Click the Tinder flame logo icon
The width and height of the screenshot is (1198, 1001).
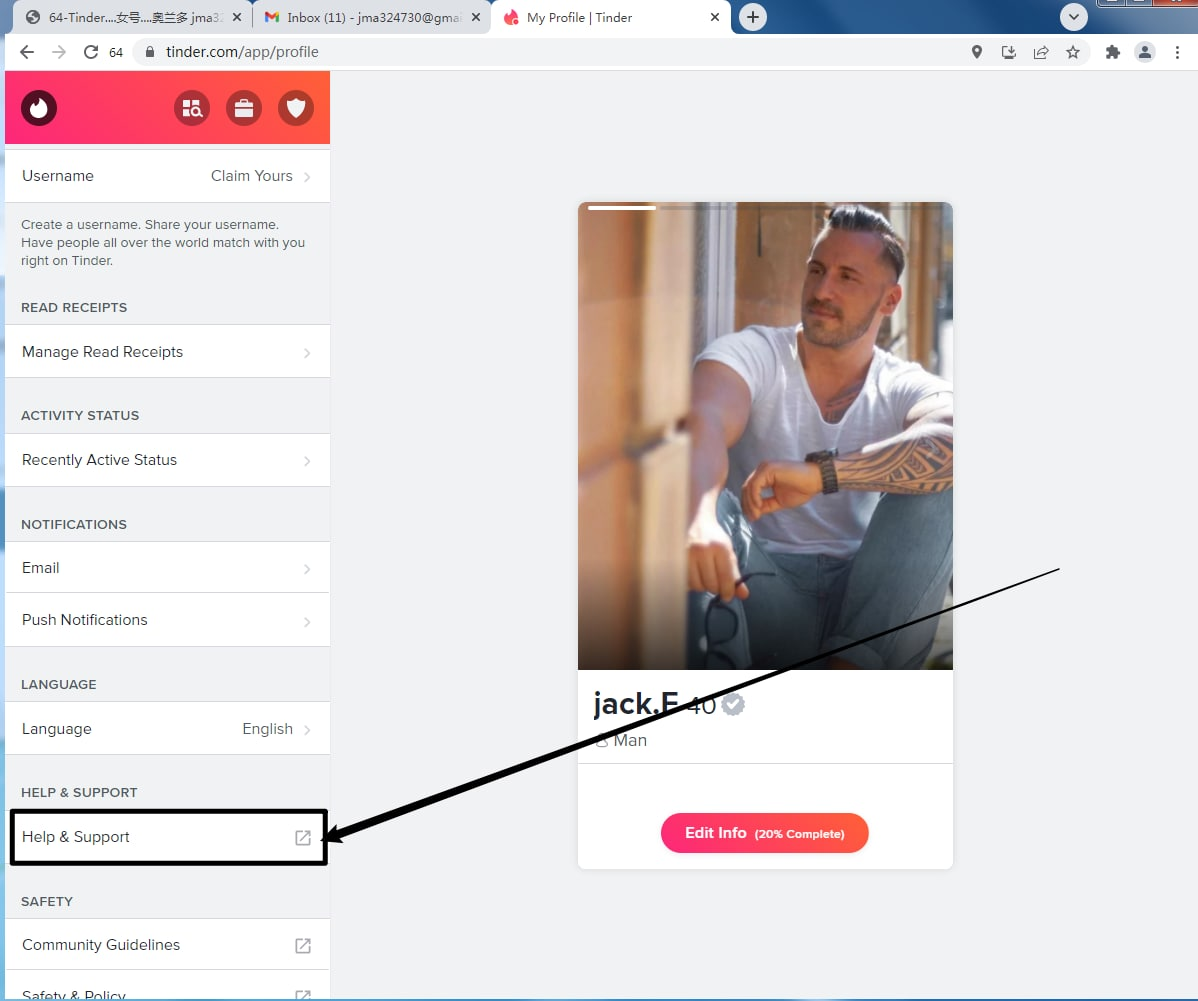[x=39, y=108]
